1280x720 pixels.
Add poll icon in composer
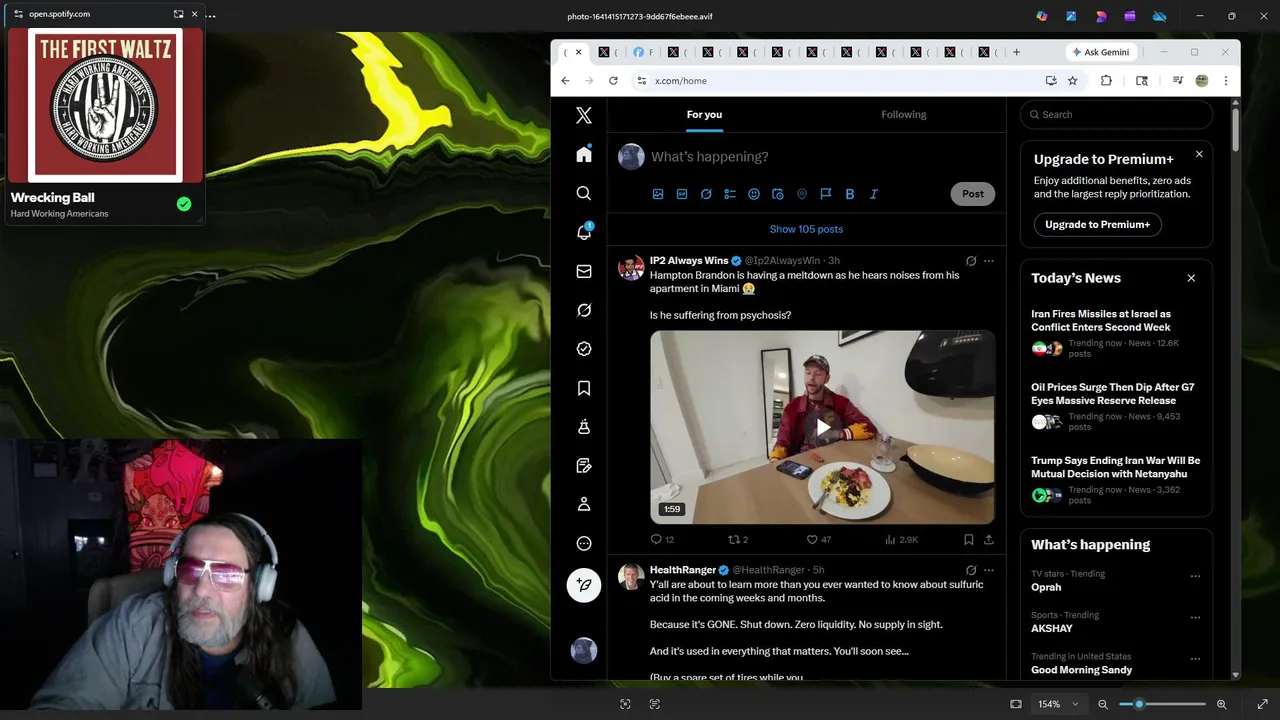click(x=730, y=194)
